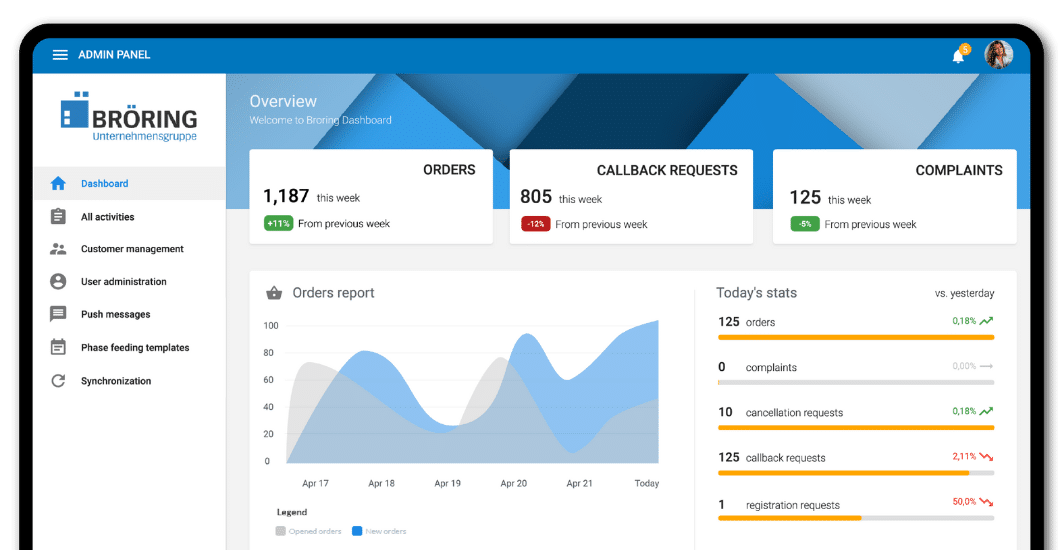Click the -5% complaints badge
Image resolution: width=1058 pixels, height=550 pixels.
[x=805, y=224]
